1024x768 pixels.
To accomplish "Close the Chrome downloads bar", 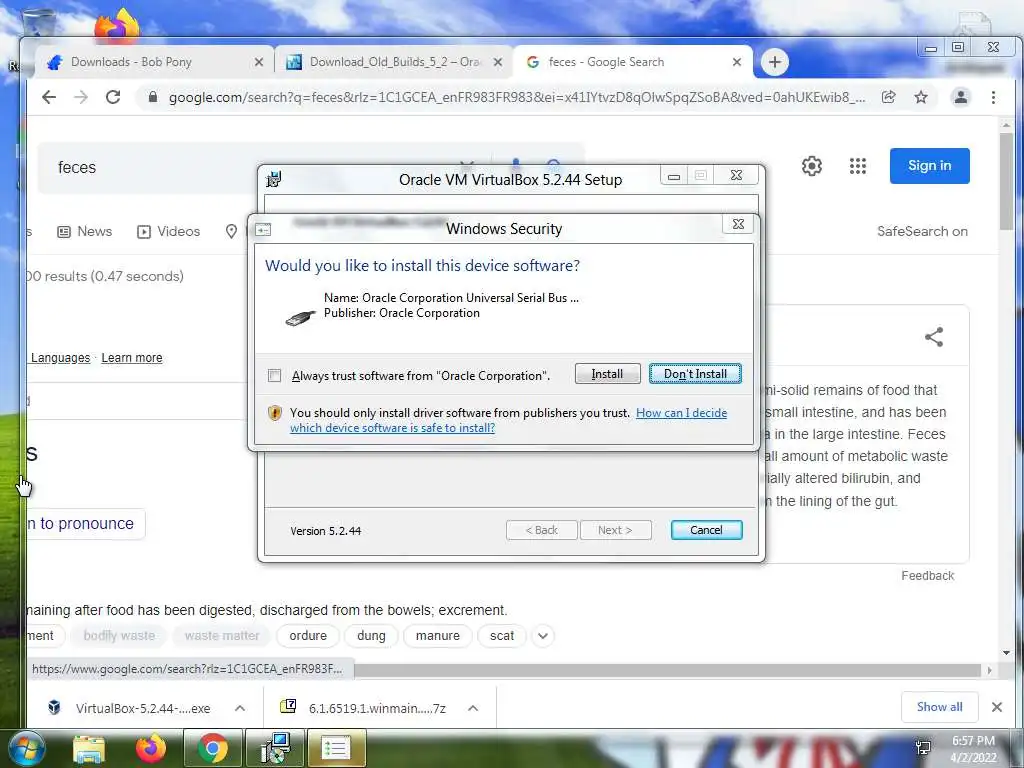I will click(997, 707).
